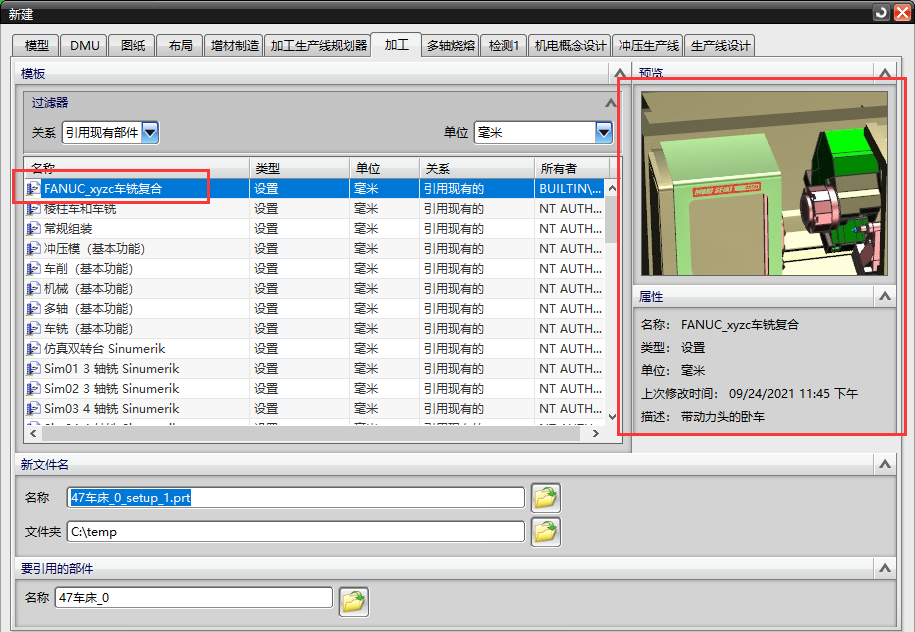Select the 棱柱车和车铣 template row
The width and height of the screenshot is (915, 632).
click(314, 209)
